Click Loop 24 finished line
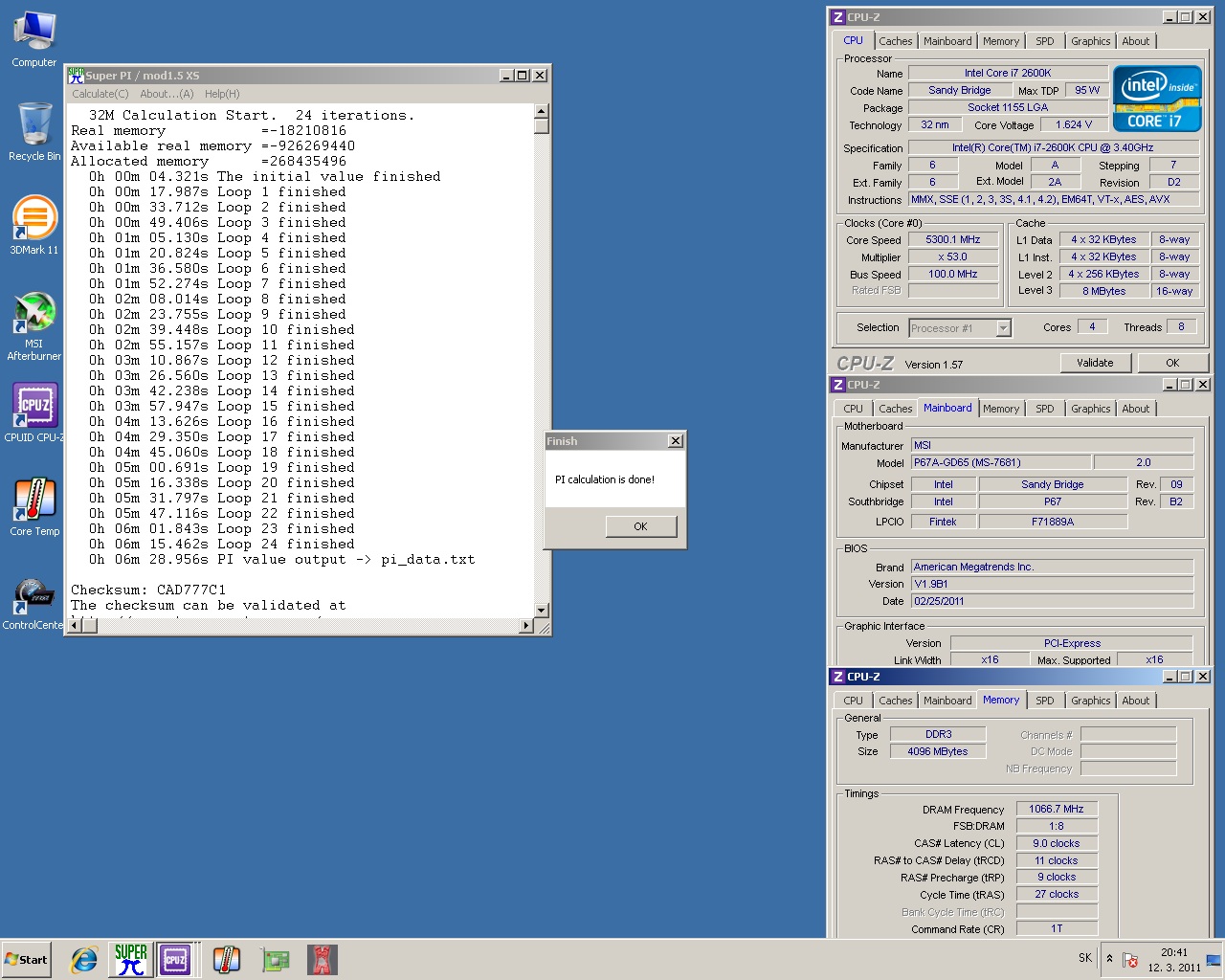 point(222,544)
